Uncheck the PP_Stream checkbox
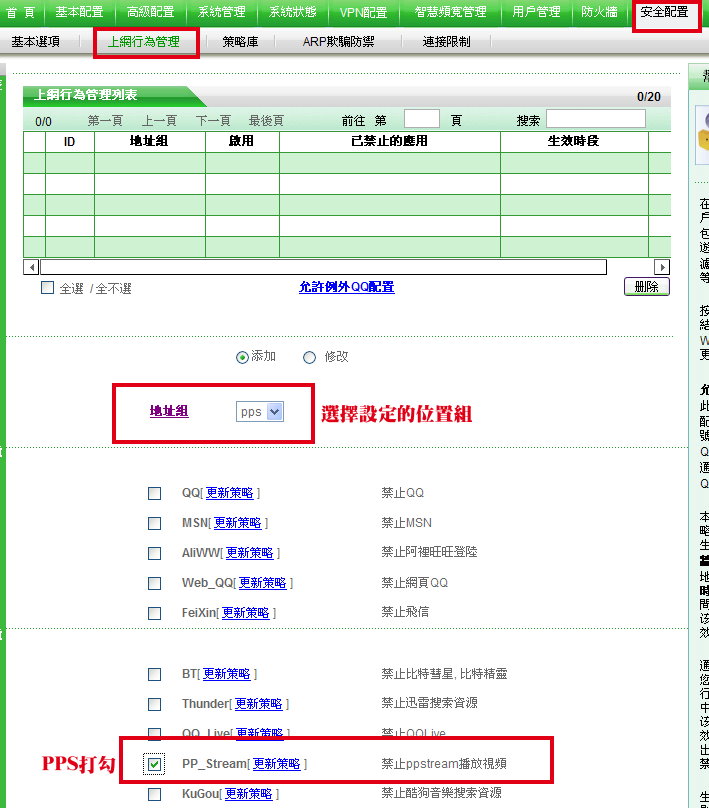Image resolution: width=709 pixels, height=808 pixels. 154,764
